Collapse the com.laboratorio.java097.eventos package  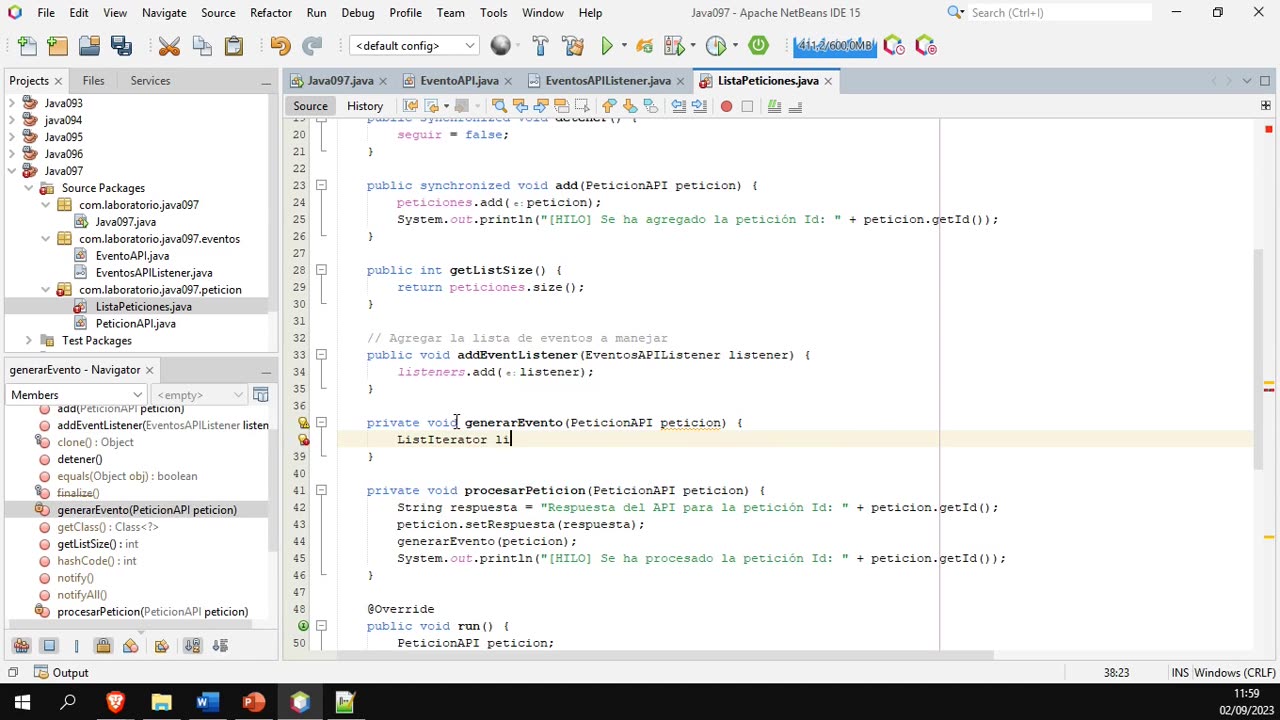click(x=46, y=239)
